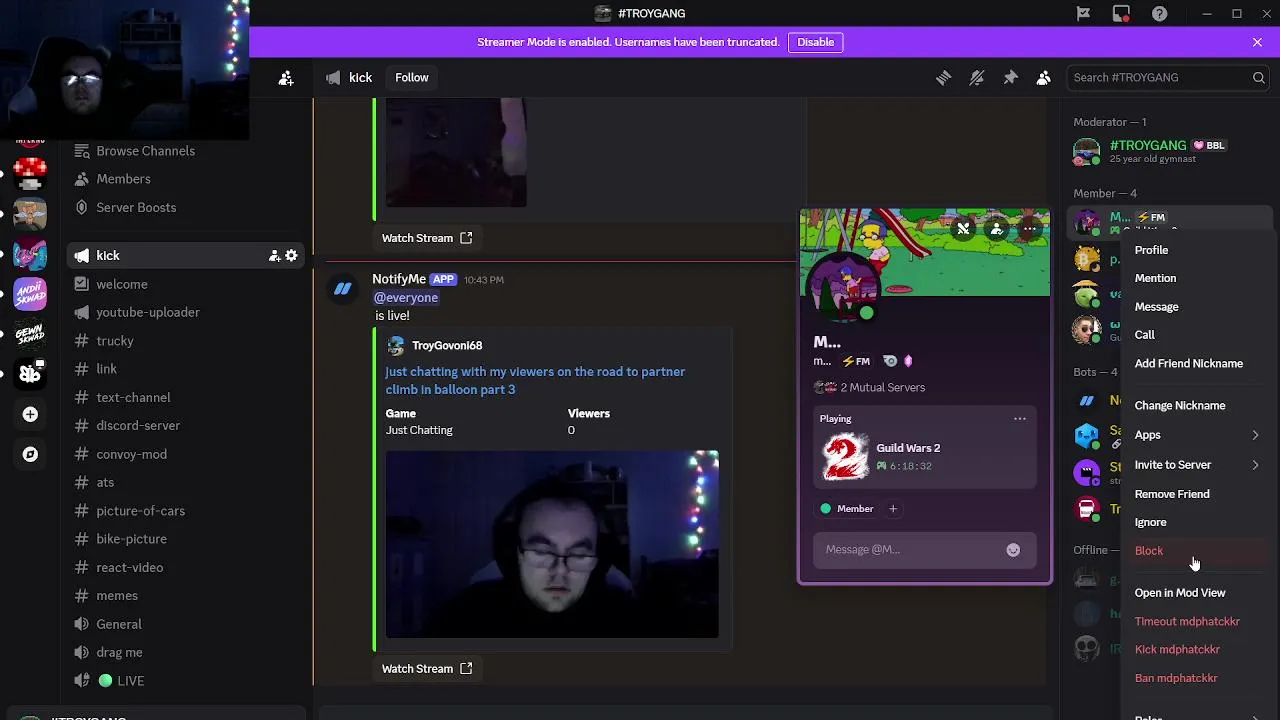Open the welcome channel

(x=121, y=284)
